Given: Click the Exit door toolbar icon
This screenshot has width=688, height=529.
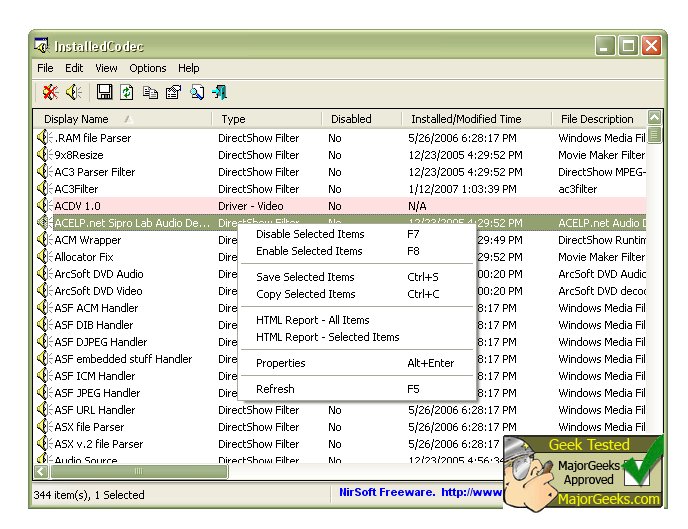Looking at the screenshot, I should [219, 93].
